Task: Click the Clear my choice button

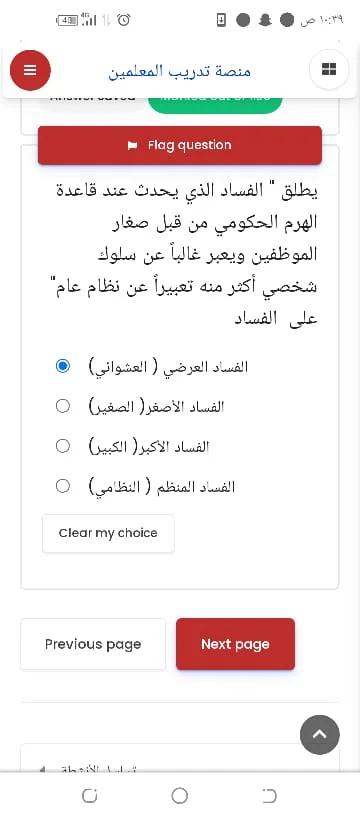Action: point(108,533)
